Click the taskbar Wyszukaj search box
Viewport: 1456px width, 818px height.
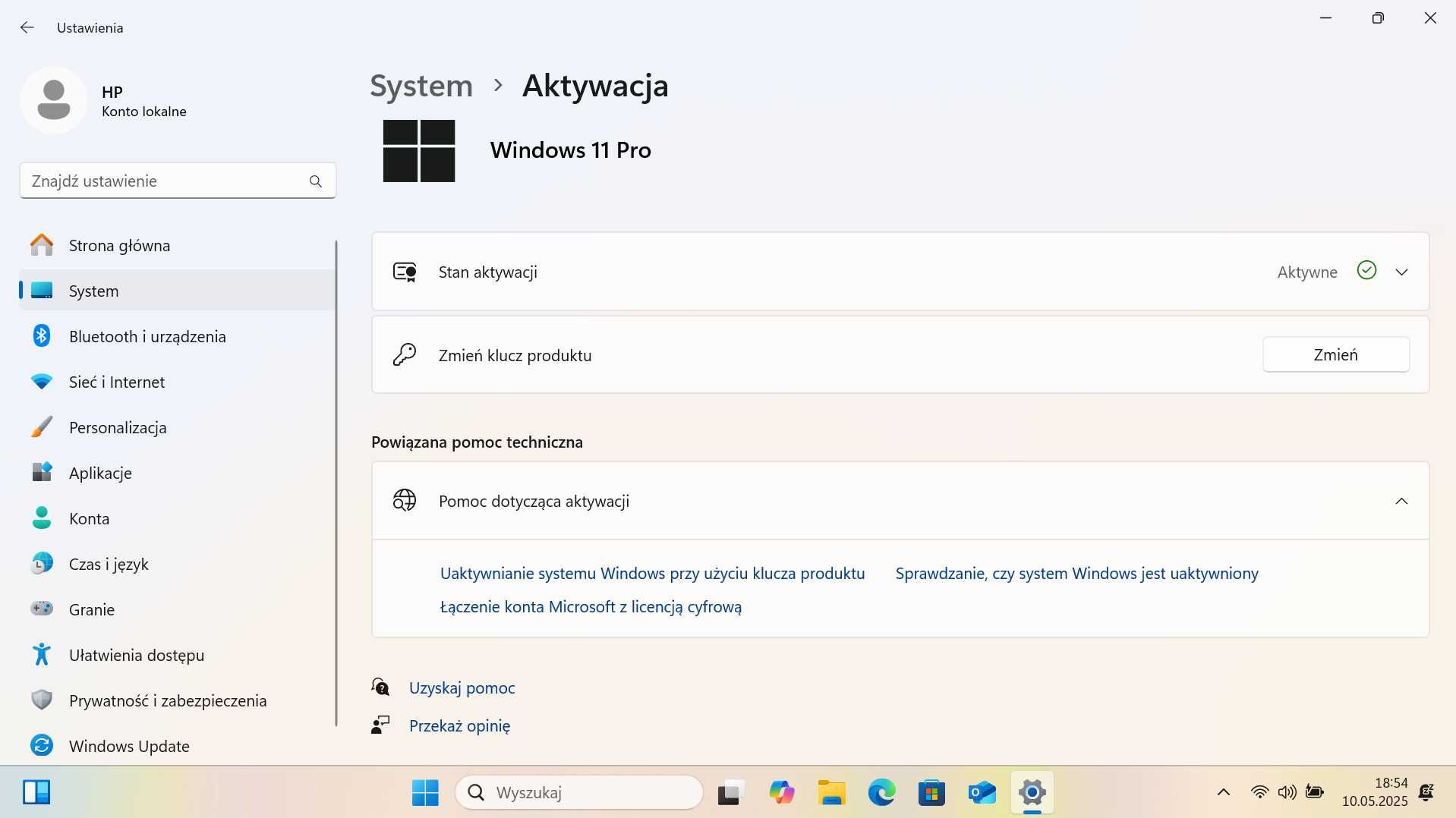(579, 793)
